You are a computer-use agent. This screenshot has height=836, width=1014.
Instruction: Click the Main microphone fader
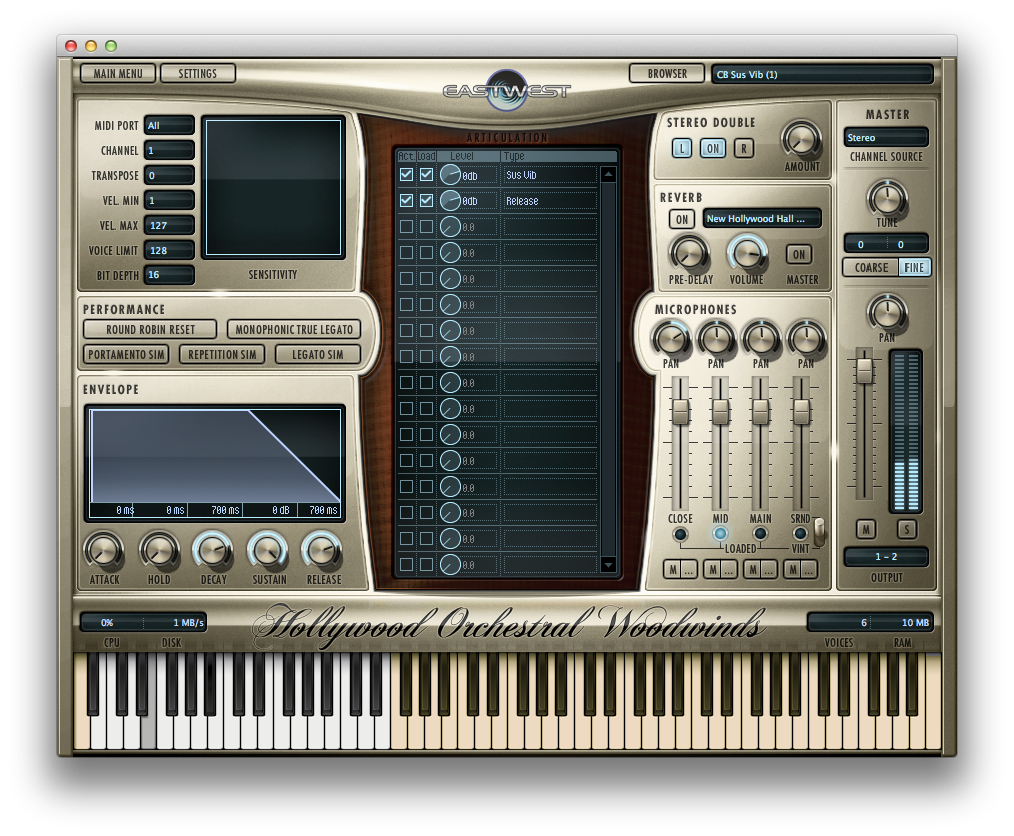pos(760,411)
